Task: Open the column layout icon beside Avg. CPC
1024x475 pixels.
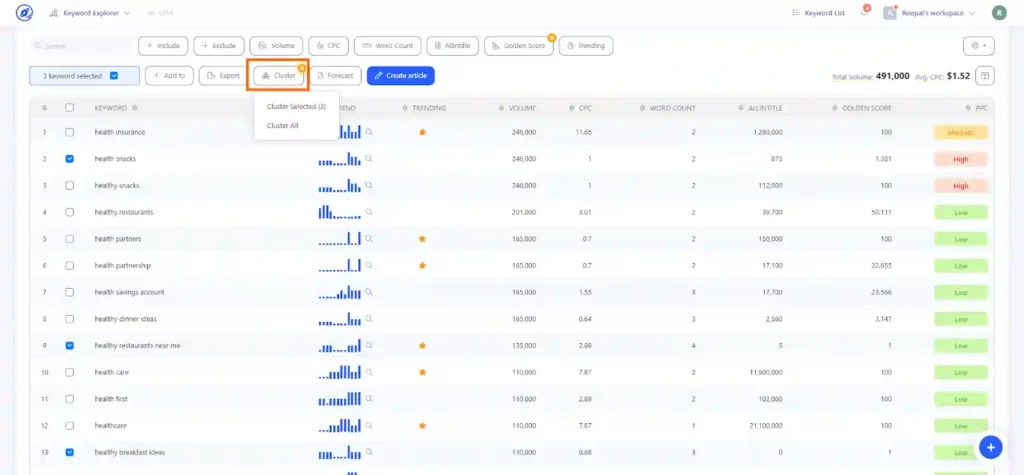Action: (985, 76)
